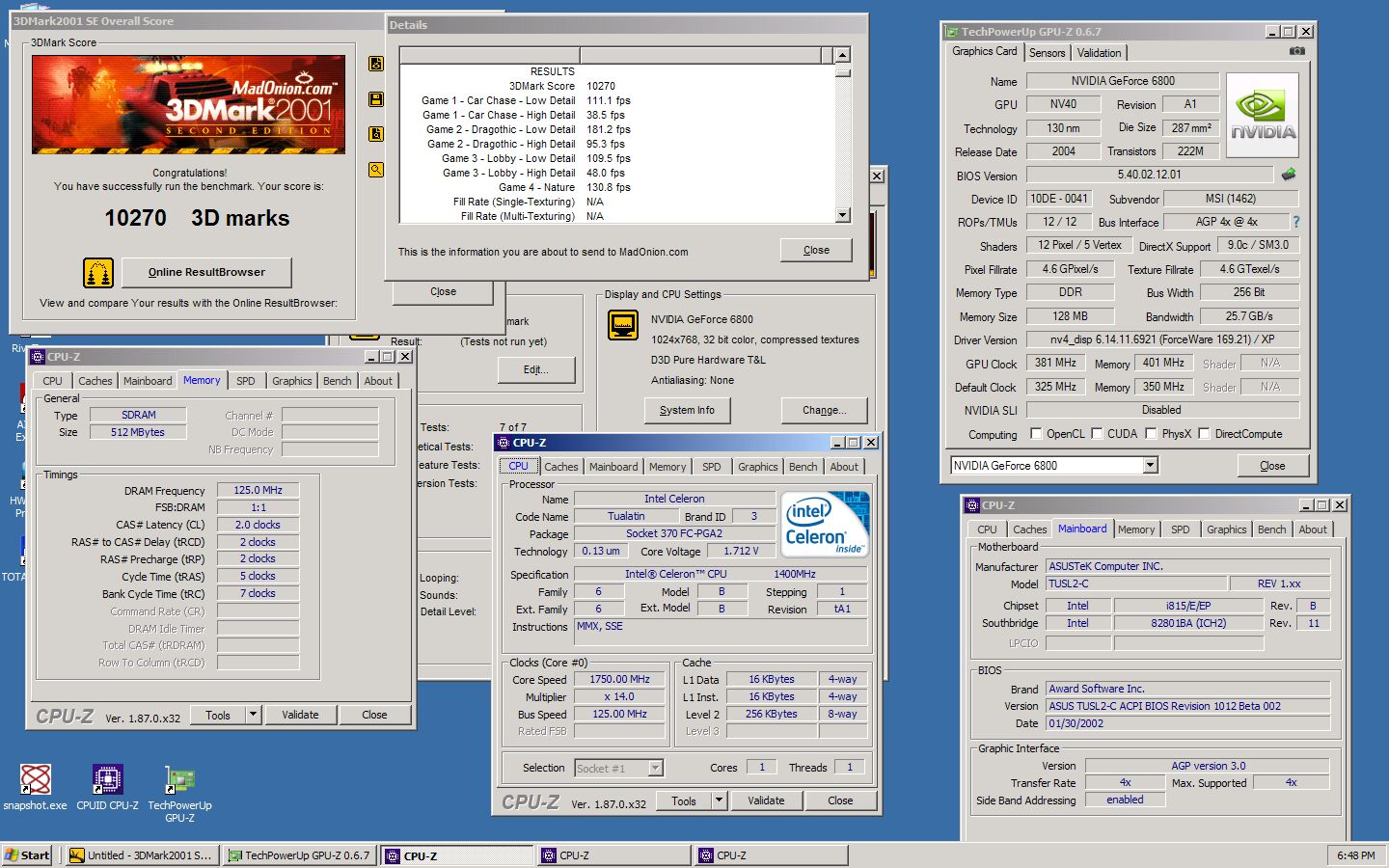This screenshot has width=1389, height=868.
Task: Switch to TechPowerUp GPU-Z 0.6.7 taskbar button
Action: [x=299, y=855]
